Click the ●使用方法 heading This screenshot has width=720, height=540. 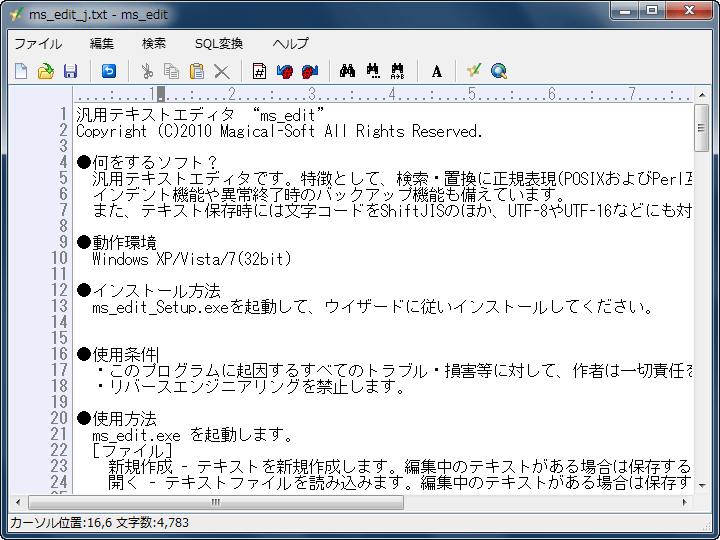click(117, 418)
